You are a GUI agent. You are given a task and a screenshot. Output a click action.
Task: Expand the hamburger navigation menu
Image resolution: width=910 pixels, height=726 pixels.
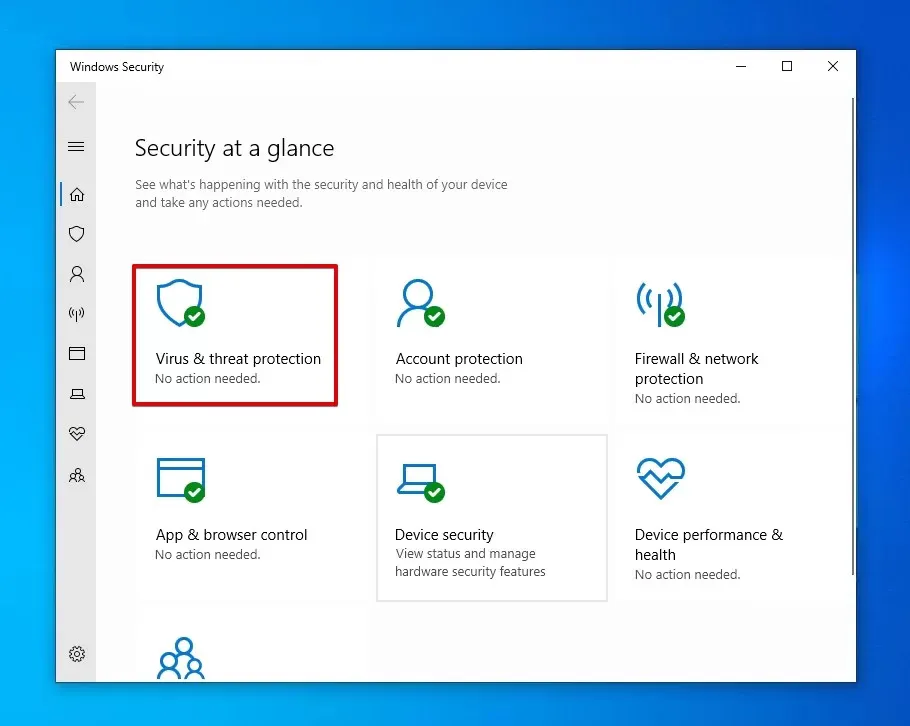[x=76, y=147]
